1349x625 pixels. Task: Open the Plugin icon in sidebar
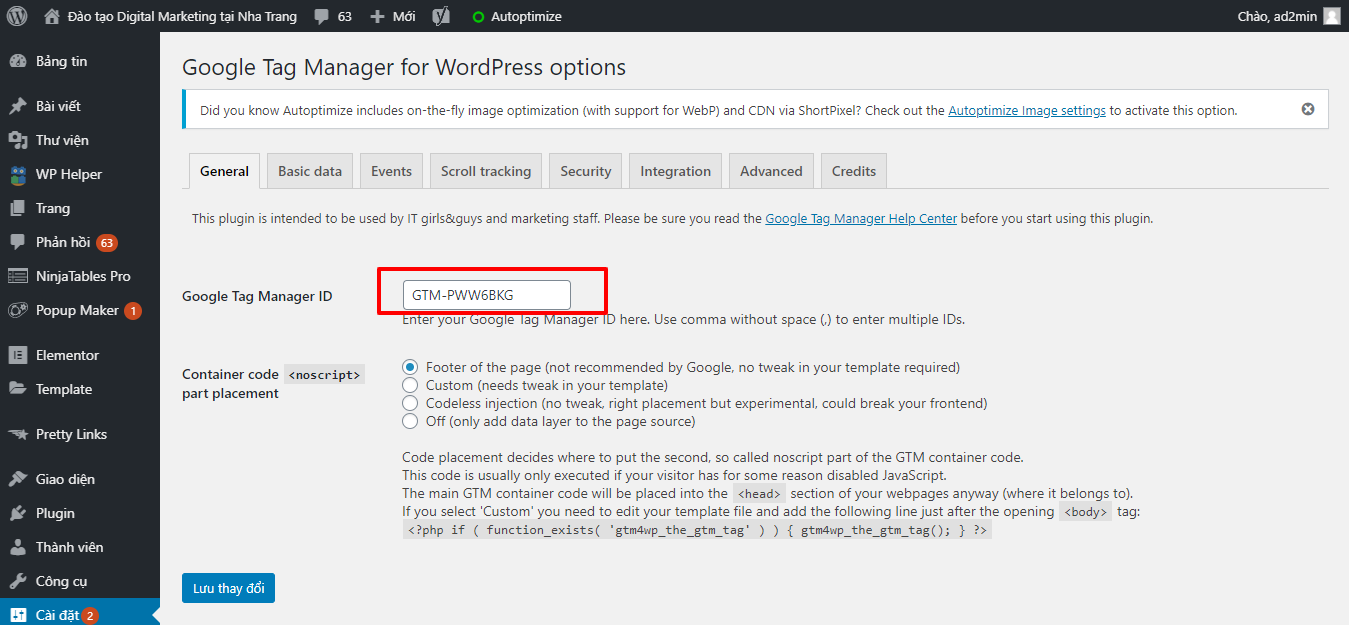pyautogui.click(x=18, y=513)
